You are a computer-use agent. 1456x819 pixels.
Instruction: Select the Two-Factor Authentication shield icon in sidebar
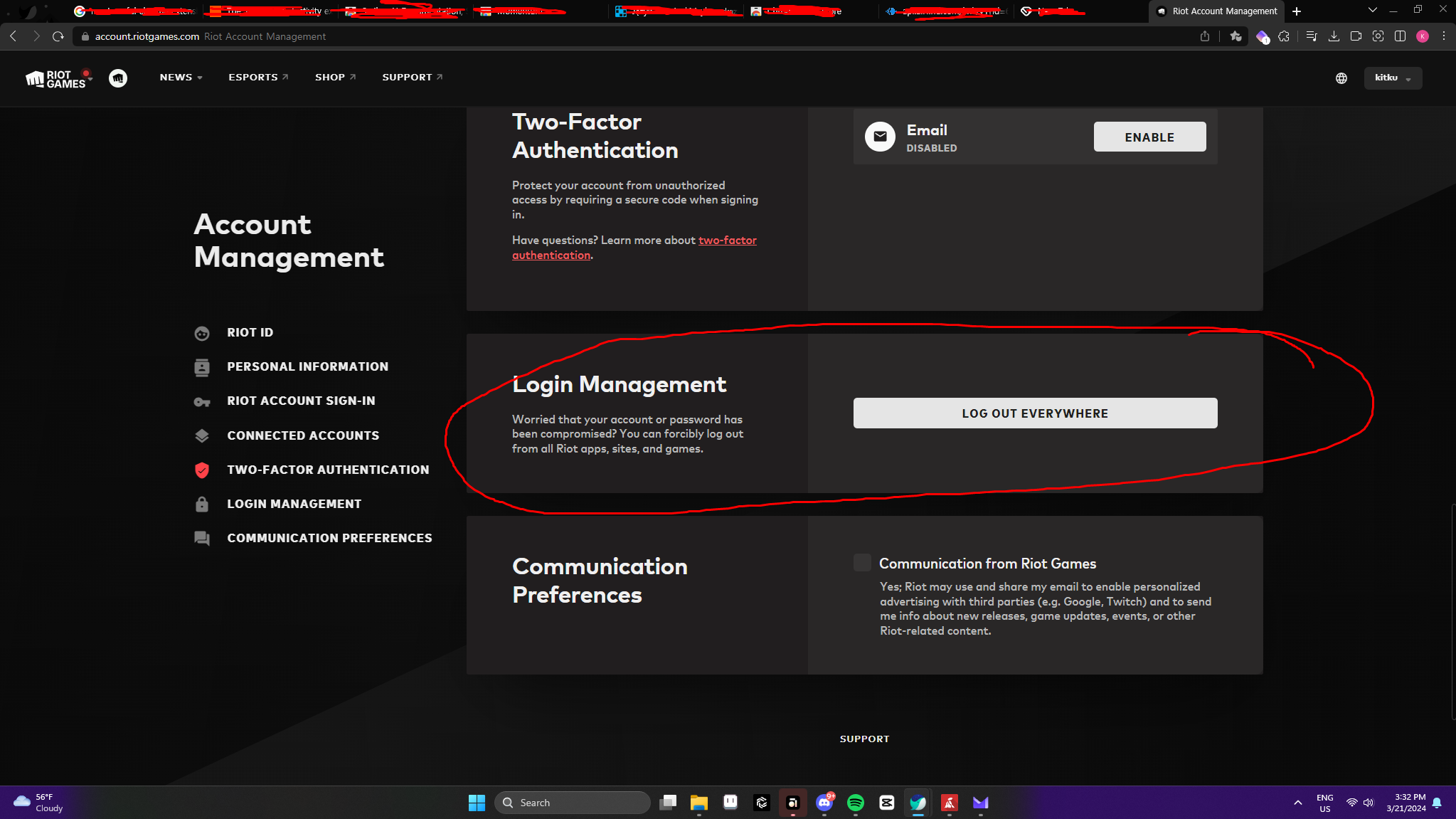point(203,470)
